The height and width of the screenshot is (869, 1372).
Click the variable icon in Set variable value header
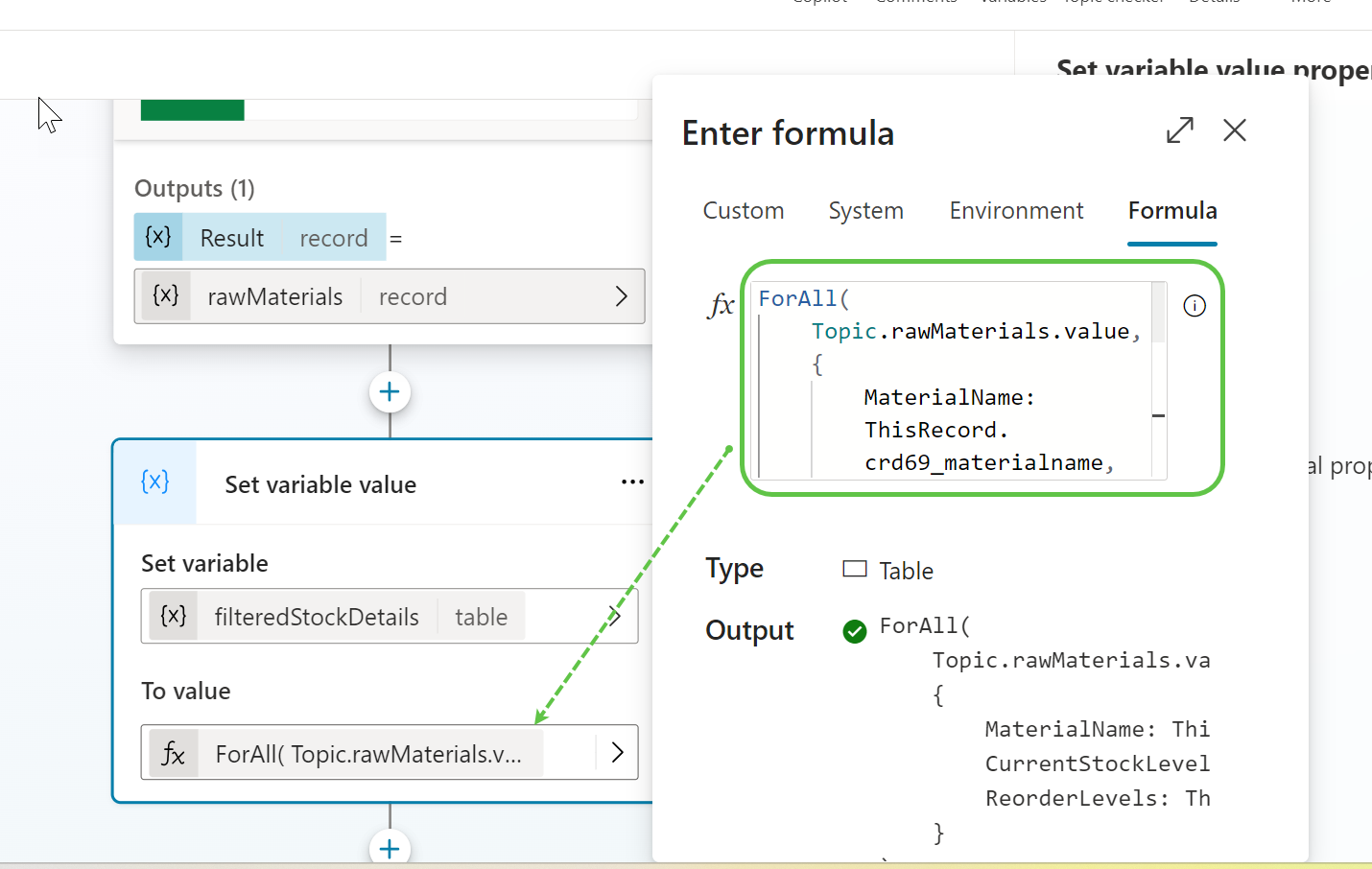pyautogui.click(x=155, y=481)
